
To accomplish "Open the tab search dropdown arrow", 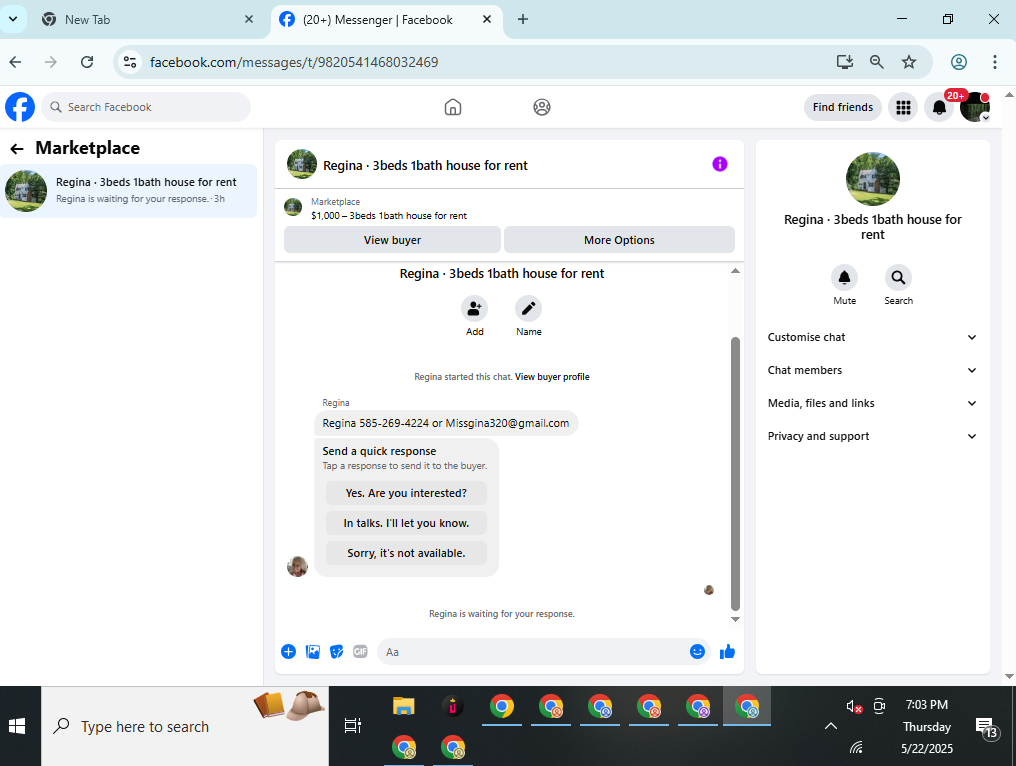I will [x=13, y=19].
